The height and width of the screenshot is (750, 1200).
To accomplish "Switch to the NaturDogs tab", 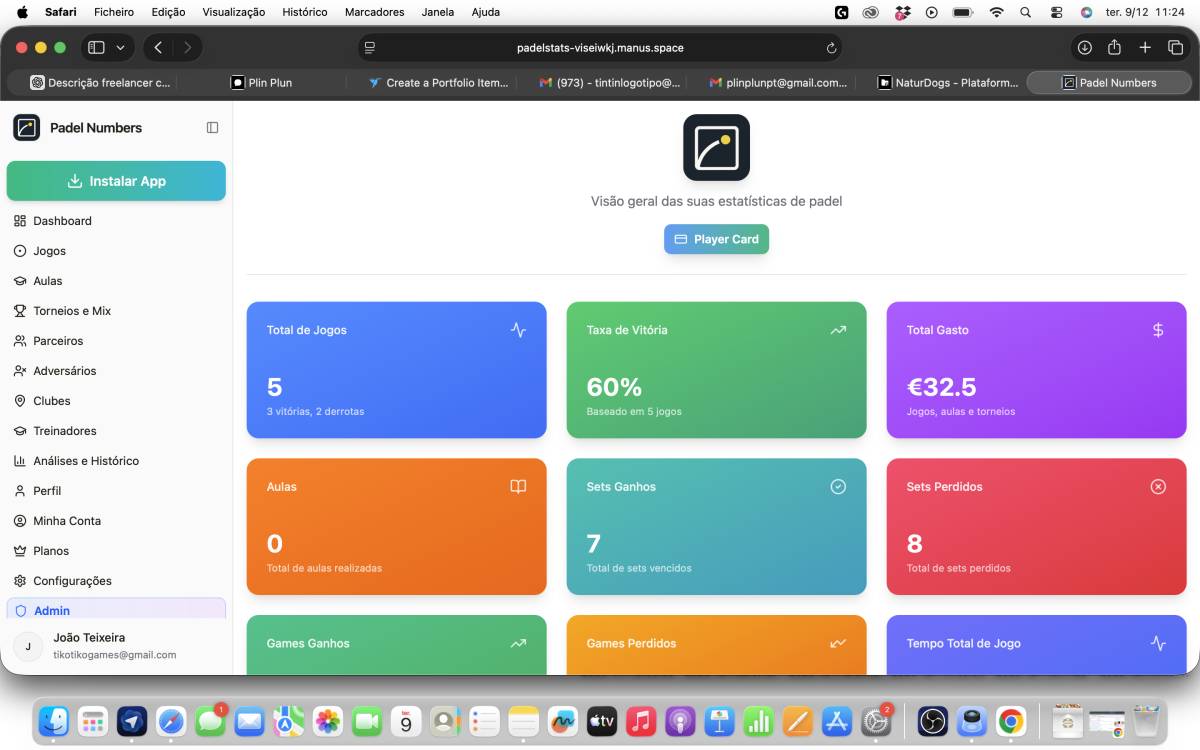I will tap(948, 83).
